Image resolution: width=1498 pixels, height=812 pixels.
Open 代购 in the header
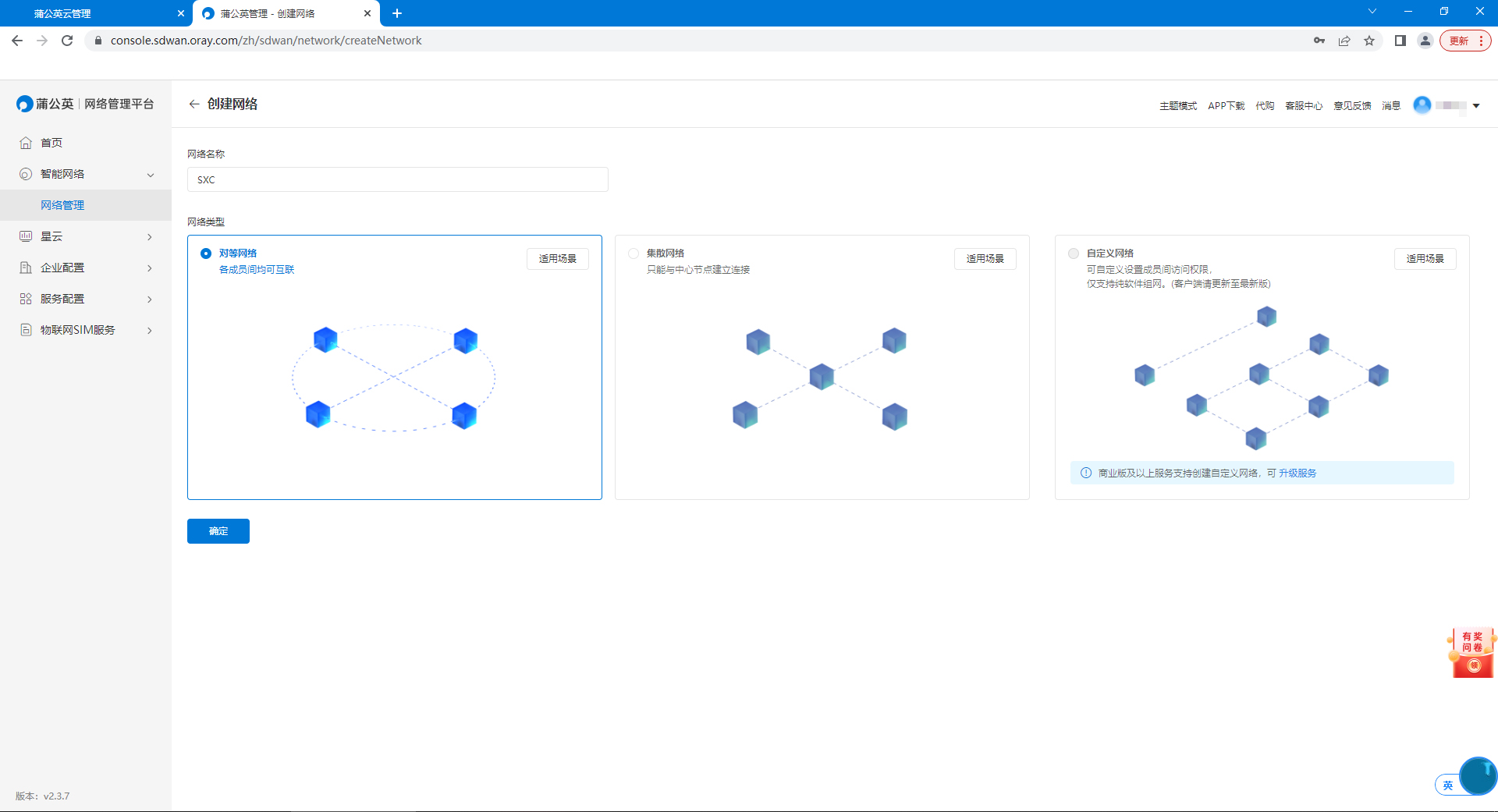tap(1265, 106)
